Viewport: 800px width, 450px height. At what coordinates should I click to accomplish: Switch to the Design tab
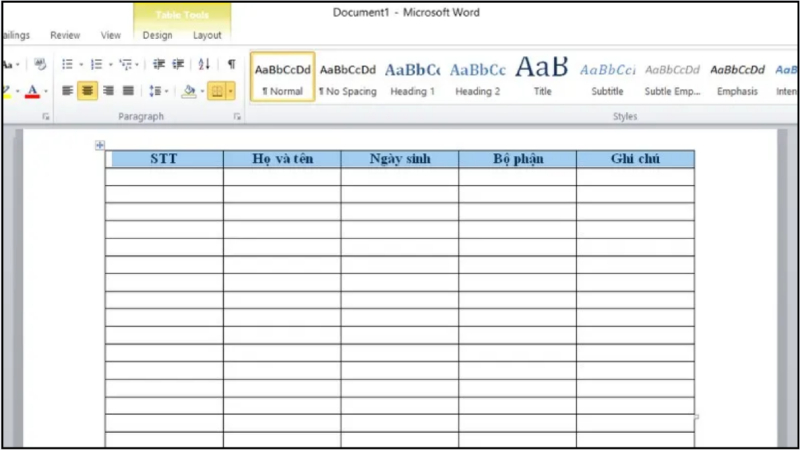(157, 35)
